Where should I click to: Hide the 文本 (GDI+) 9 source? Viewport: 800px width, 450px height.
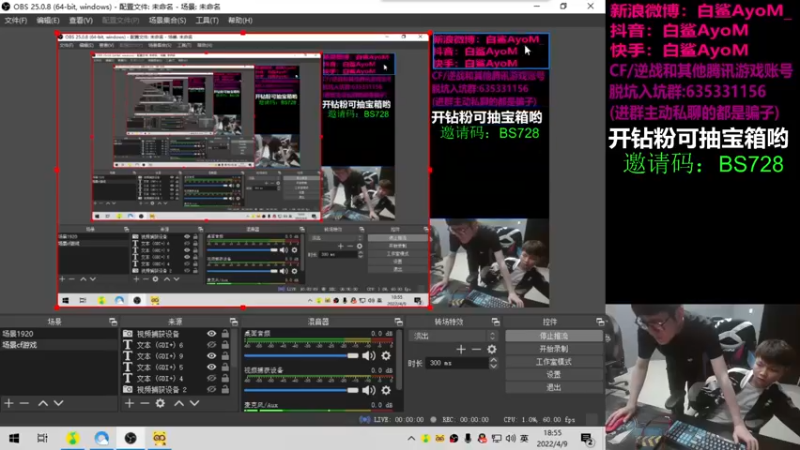pyautogui.click(x=211, y=356)
